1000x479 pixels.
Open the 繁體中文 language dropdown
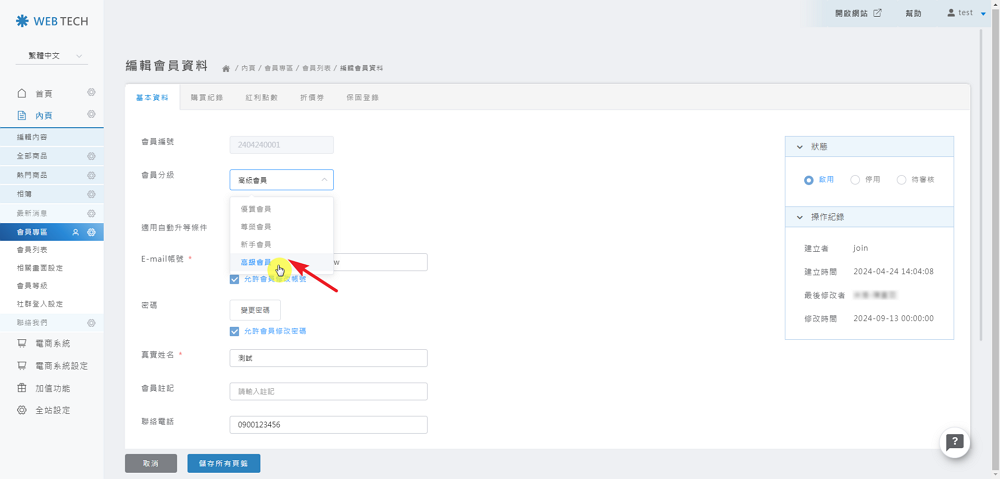point(52,56)
